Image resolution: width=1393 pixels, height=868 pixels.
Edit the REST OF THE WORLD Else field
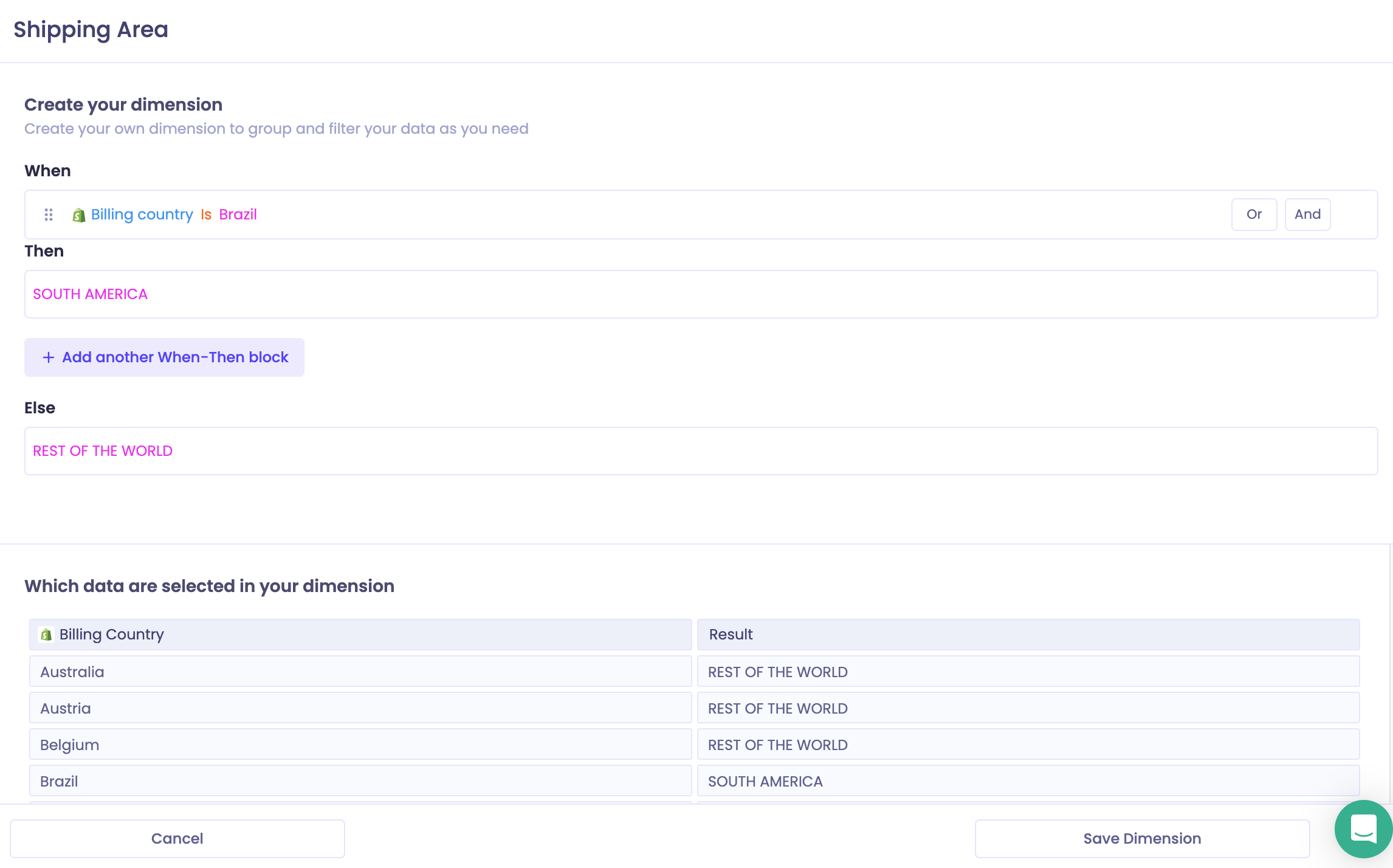click(x=701, y=451)
